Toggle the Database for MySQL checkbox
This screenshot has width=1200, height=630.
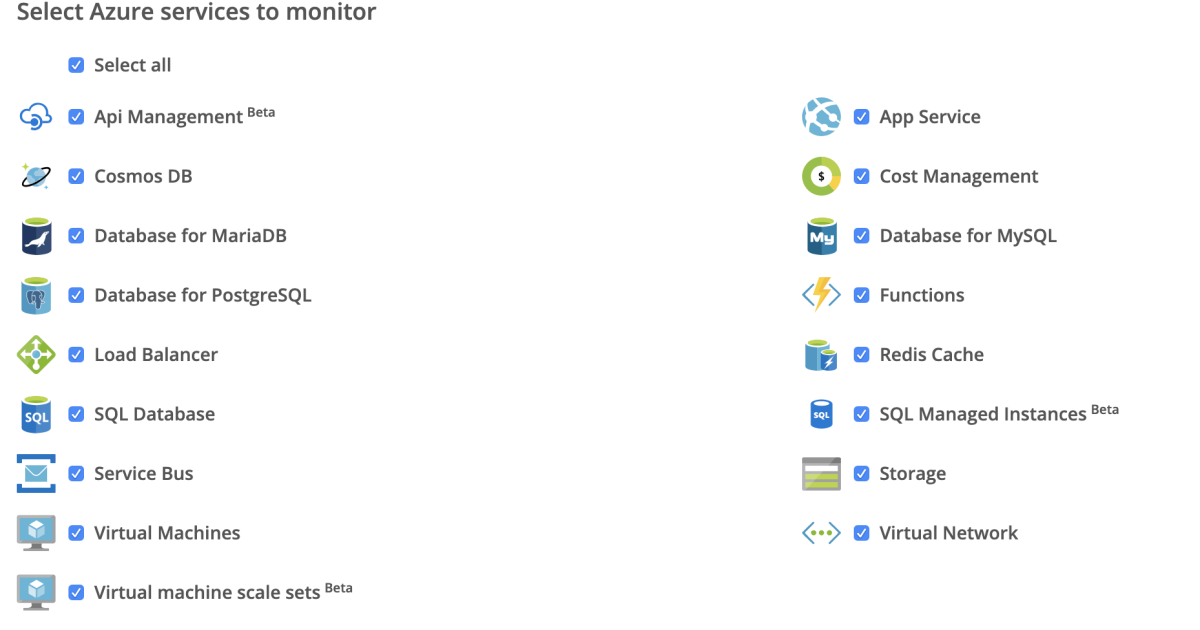(861, 236)
